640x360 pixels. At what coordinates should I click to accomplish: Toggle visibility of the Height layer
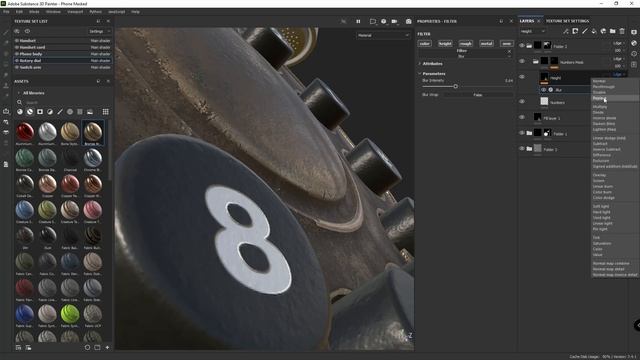pyautogui.click(x=522, y=77)
